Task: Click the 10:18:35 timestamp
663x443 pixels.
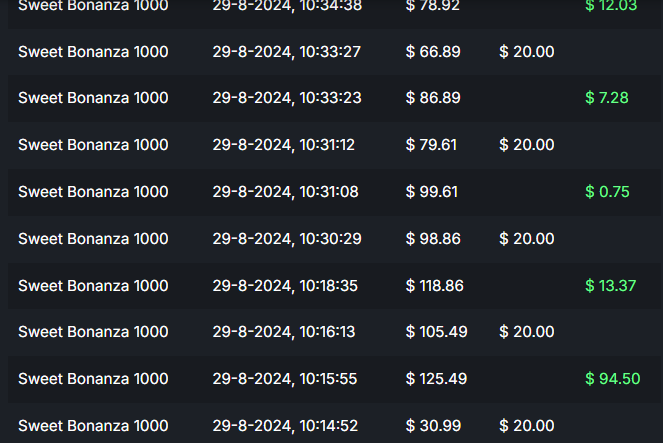Action: (x=285, y=286)
